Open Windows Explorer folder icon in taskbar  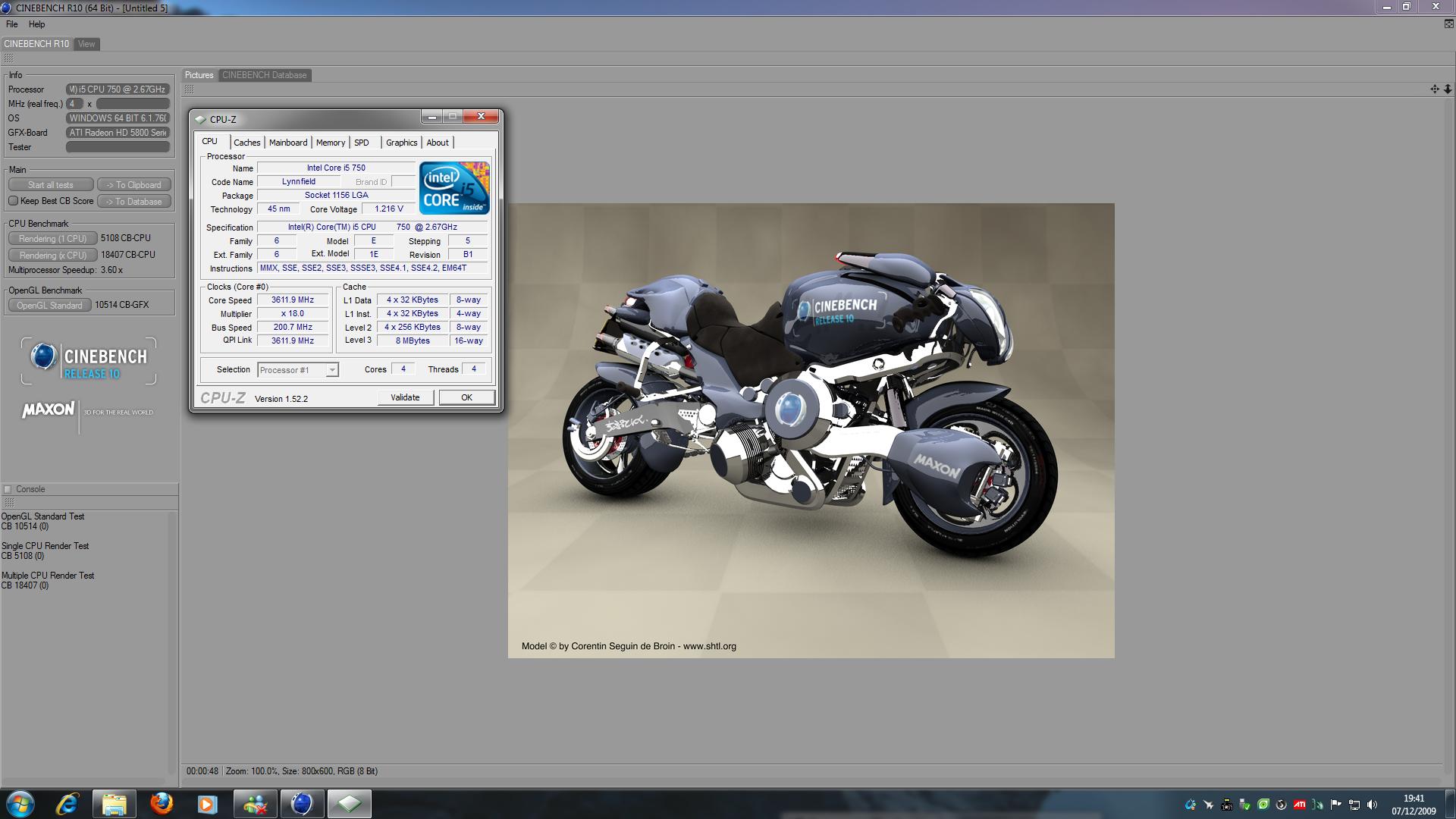[114, 804]
